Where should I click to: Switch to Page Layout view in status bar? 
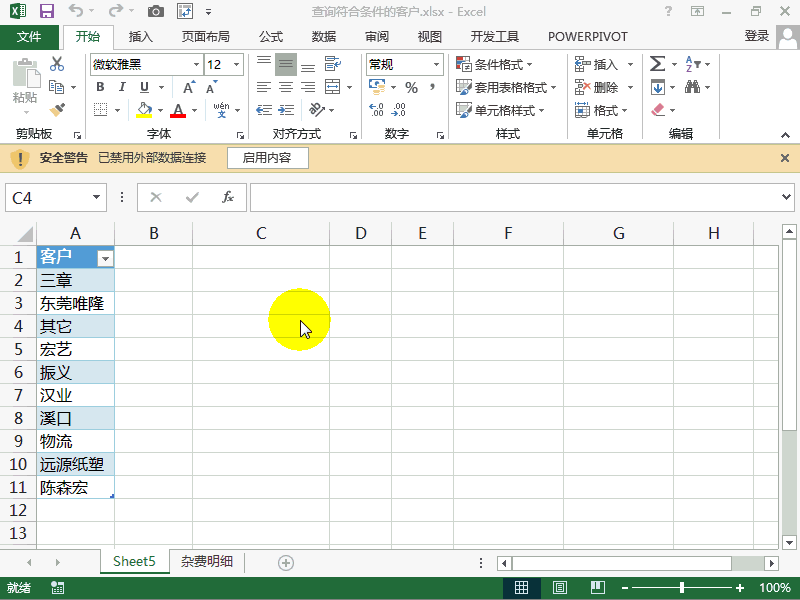[x=560, y=588]
